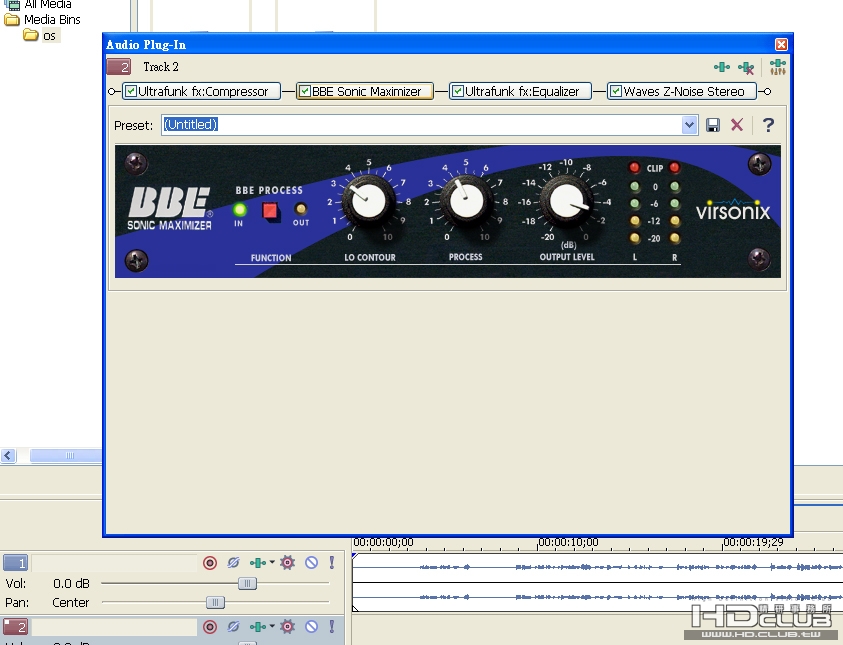Delete the preset with the red X icon
The height and width of the screenshot is (645, 843).
coord(737,125)
